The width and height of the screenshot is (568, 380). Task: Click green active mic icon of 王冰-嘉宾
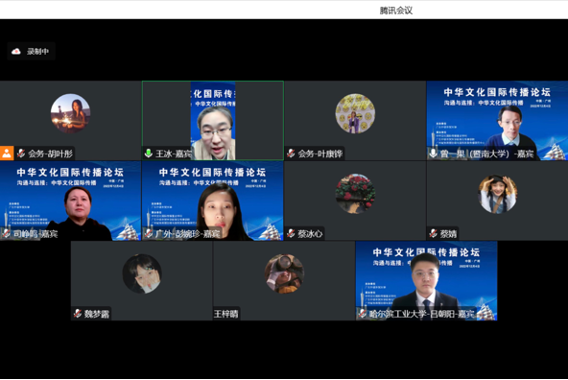pyautogui.click(x=148, y=154)
